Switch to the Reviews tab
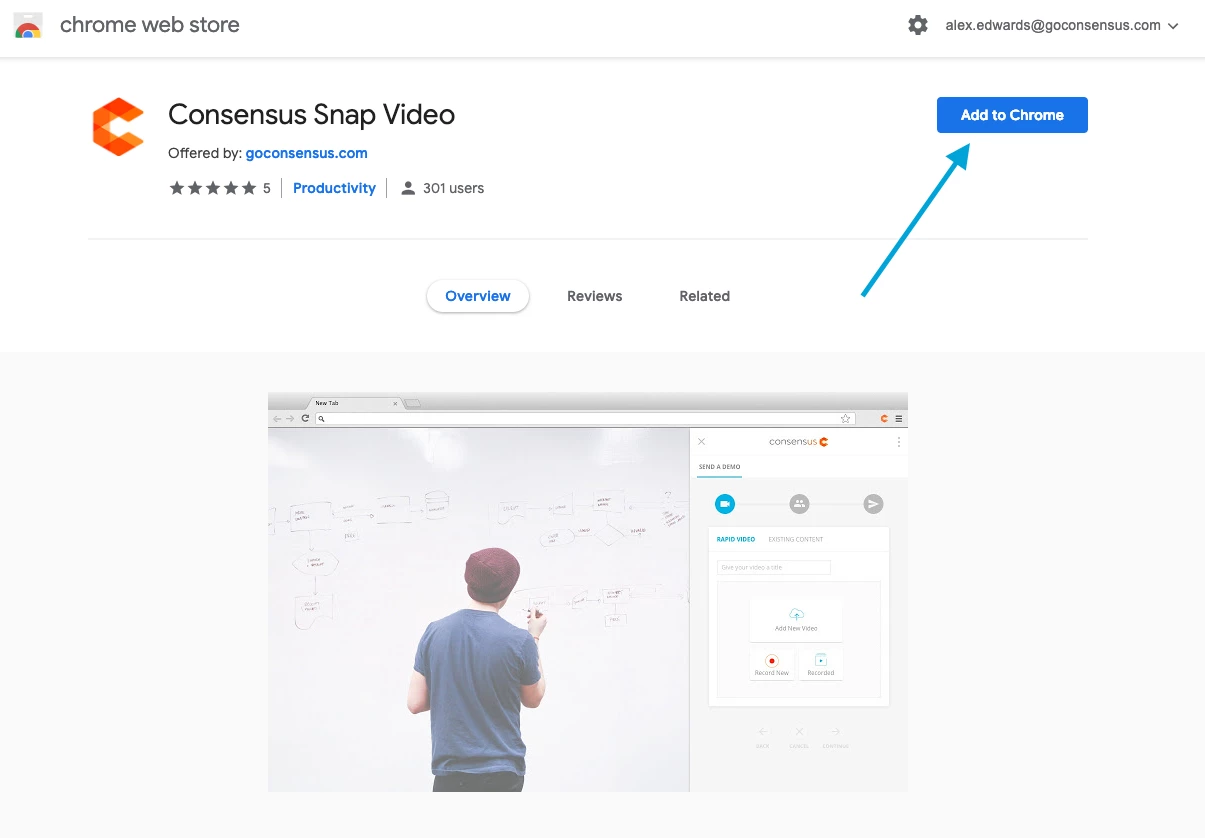 coord(595,296)
